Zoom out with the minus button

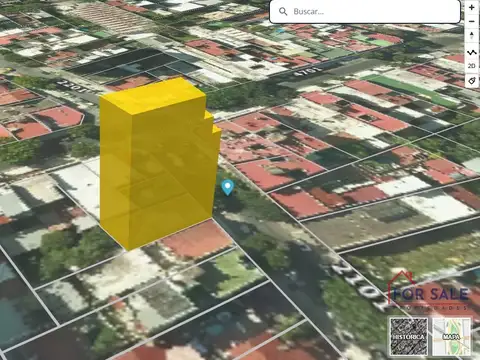472,22
